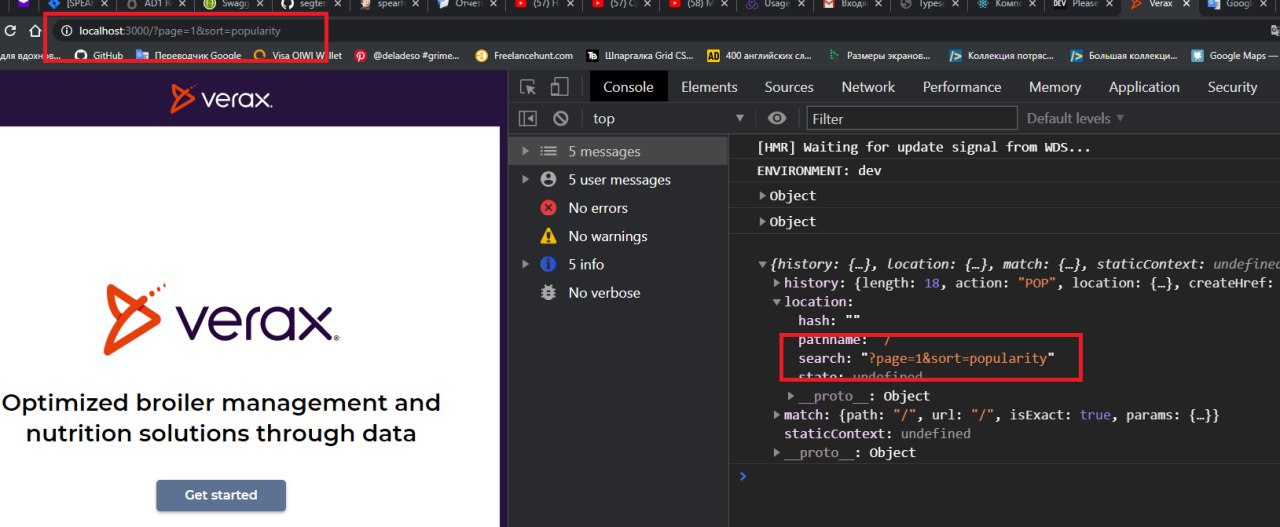1280x527 pixels.
Task: Open the Шпаргалка Grid CSS bookmark
Action: coord(640,56)
